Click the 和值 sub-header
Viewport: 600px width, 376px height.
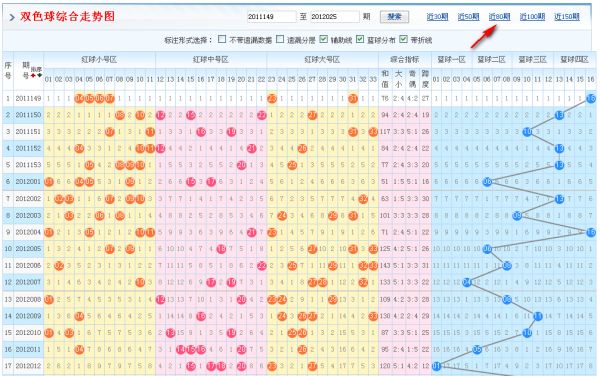[385, 79]
